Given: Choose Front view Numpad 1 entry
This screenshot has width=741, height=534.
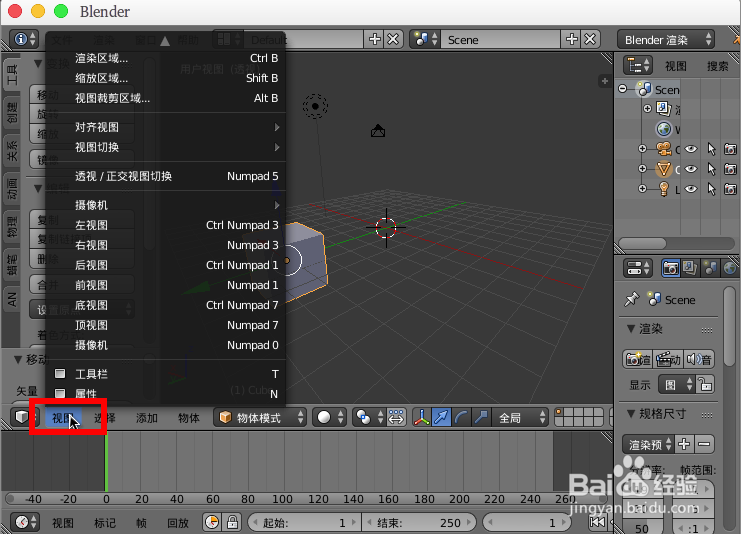Looking at the screenshot, I should tap(166, 285).
